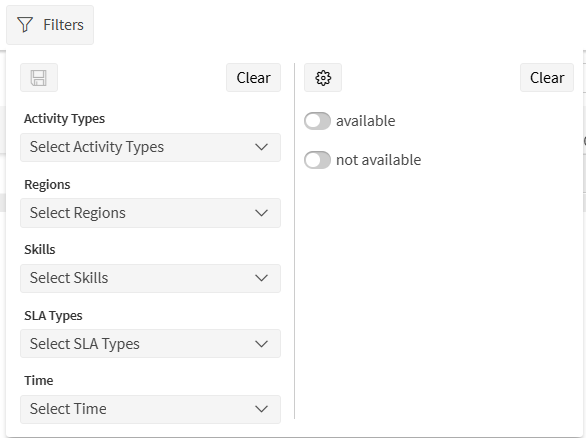This screenshot has width=586, height=438.
Task: Toggle the not available switch
Action: 317,160
